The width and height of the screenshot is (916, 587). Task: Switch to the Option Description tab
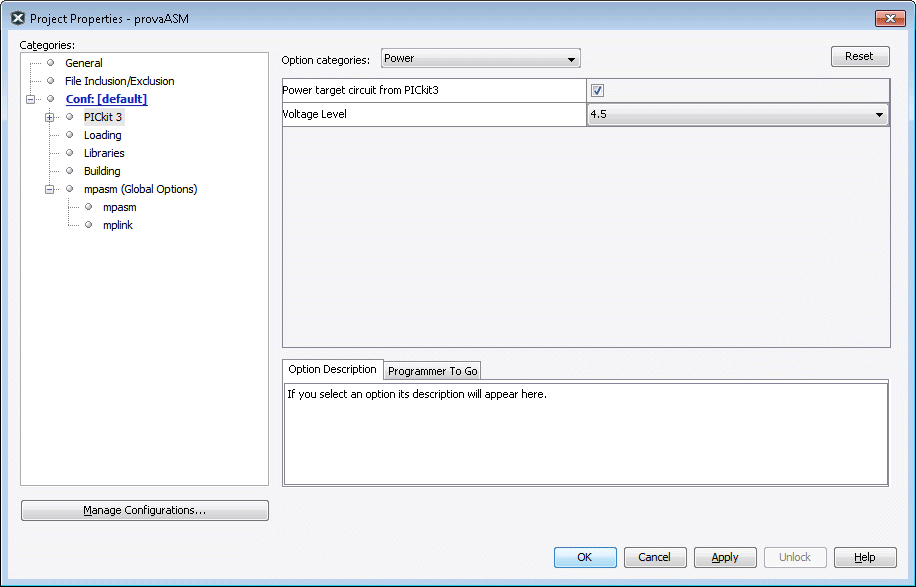click(x=332, y=370)
